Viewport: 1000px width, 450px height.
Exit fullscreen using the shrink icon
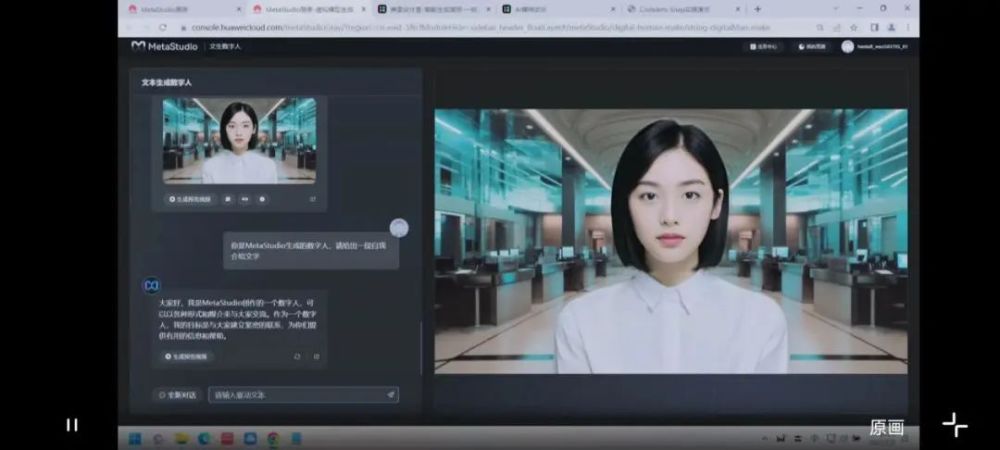[955, 425]
